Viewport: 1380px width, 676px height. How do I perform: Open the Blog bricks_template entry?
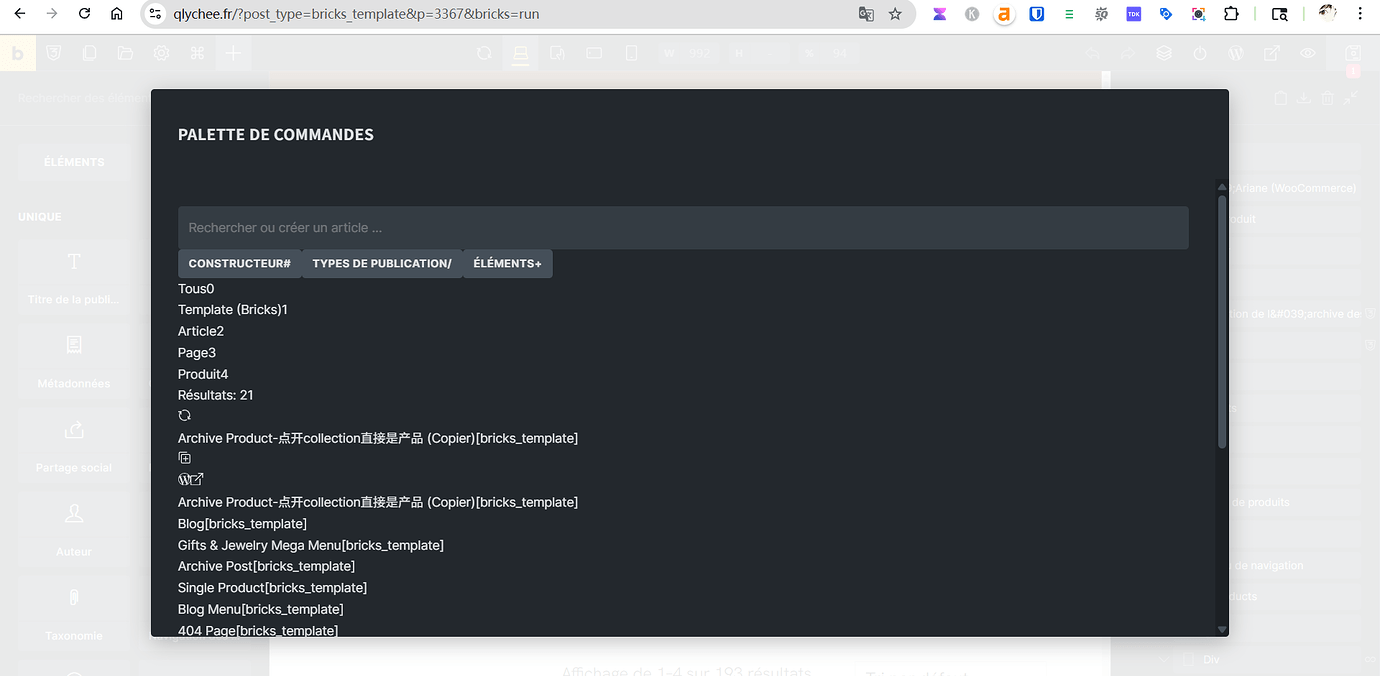tap(241, 523)
